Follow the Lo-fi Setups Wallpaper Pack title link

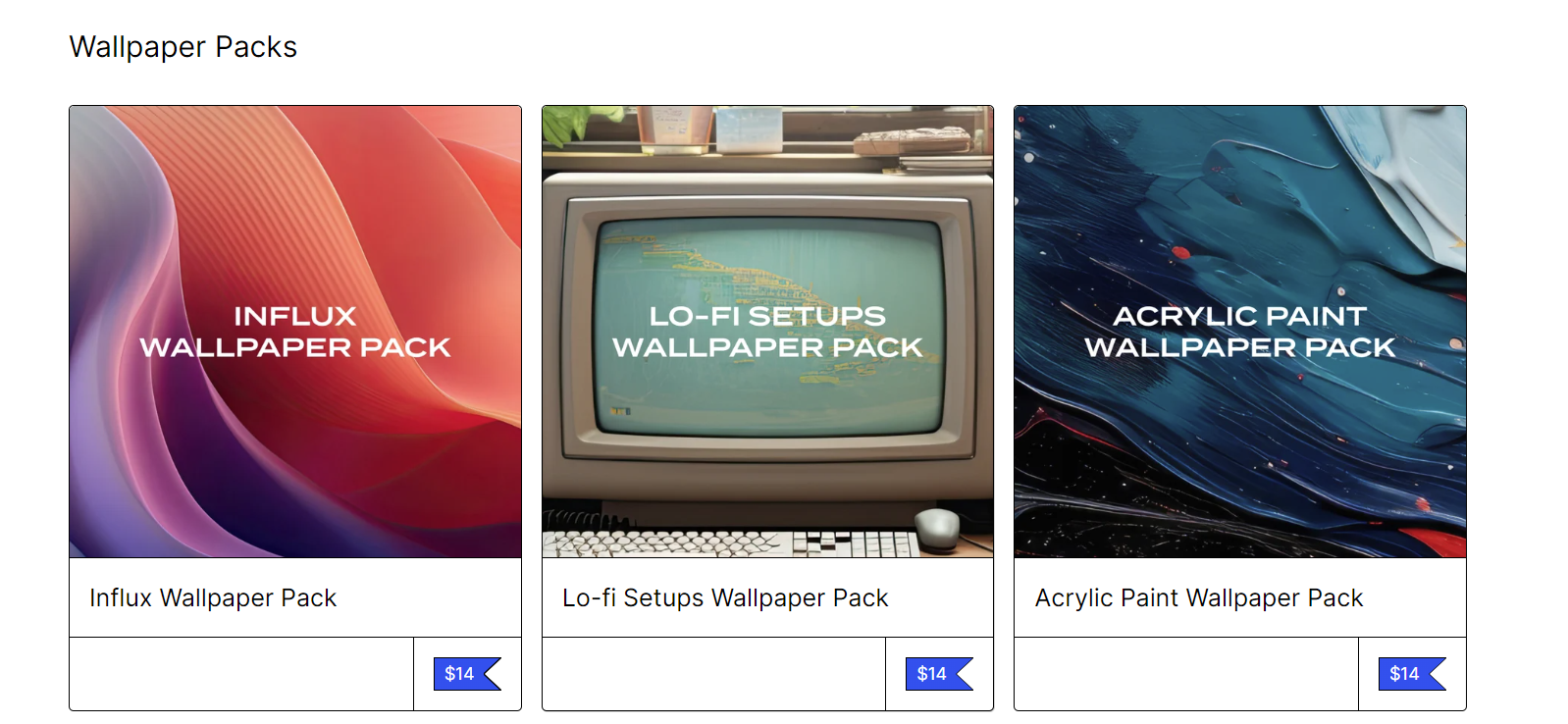click(725, 597)
